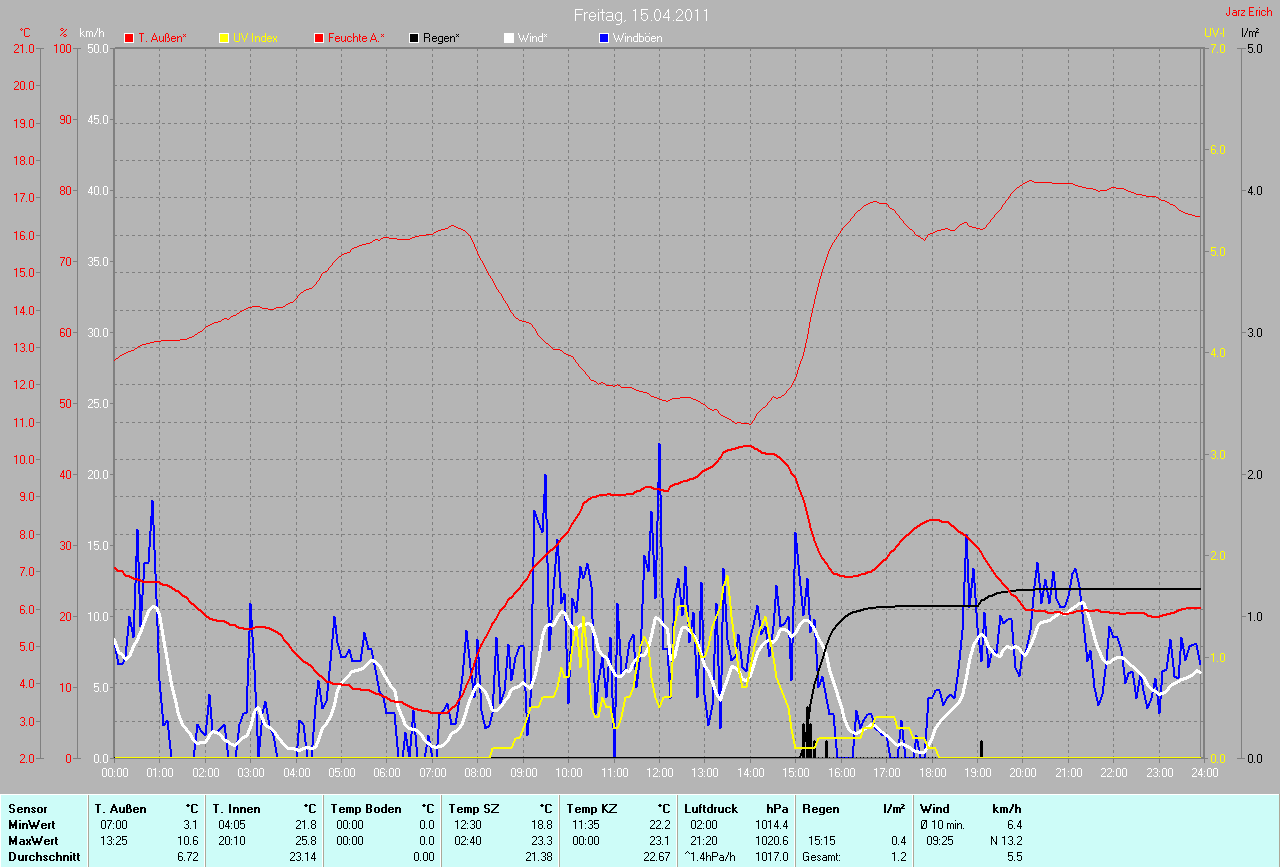Click the yellow UV Index legend swatch
The height and width of the screenshot is (867, 1280).
pyautogui.click(x=224, y=38)
